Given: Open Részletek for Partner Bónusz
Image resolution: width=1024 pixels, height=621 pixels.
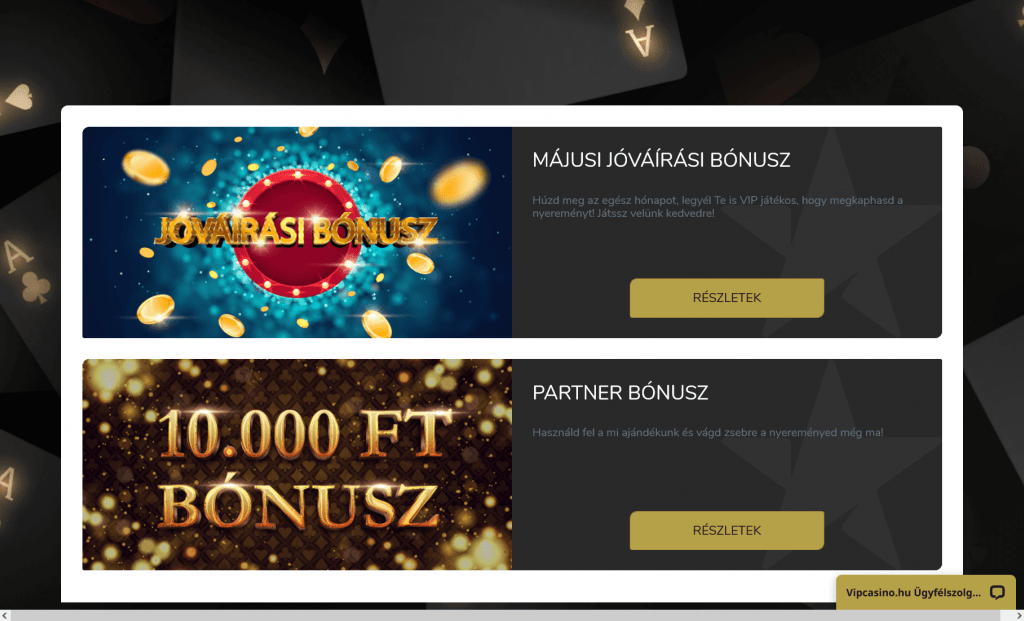Looking at the screenshot, I should pyautogui.click(x=726, y=530).
